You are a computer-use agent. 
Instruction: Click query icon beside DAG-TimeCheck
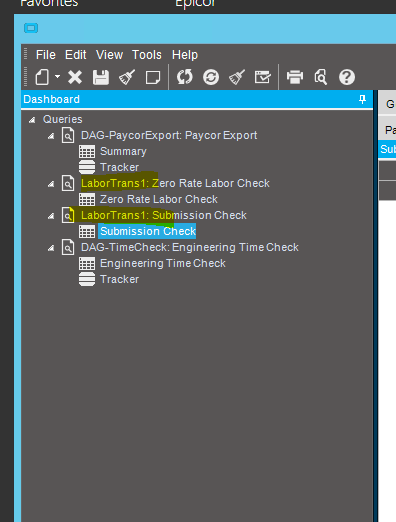68,247
